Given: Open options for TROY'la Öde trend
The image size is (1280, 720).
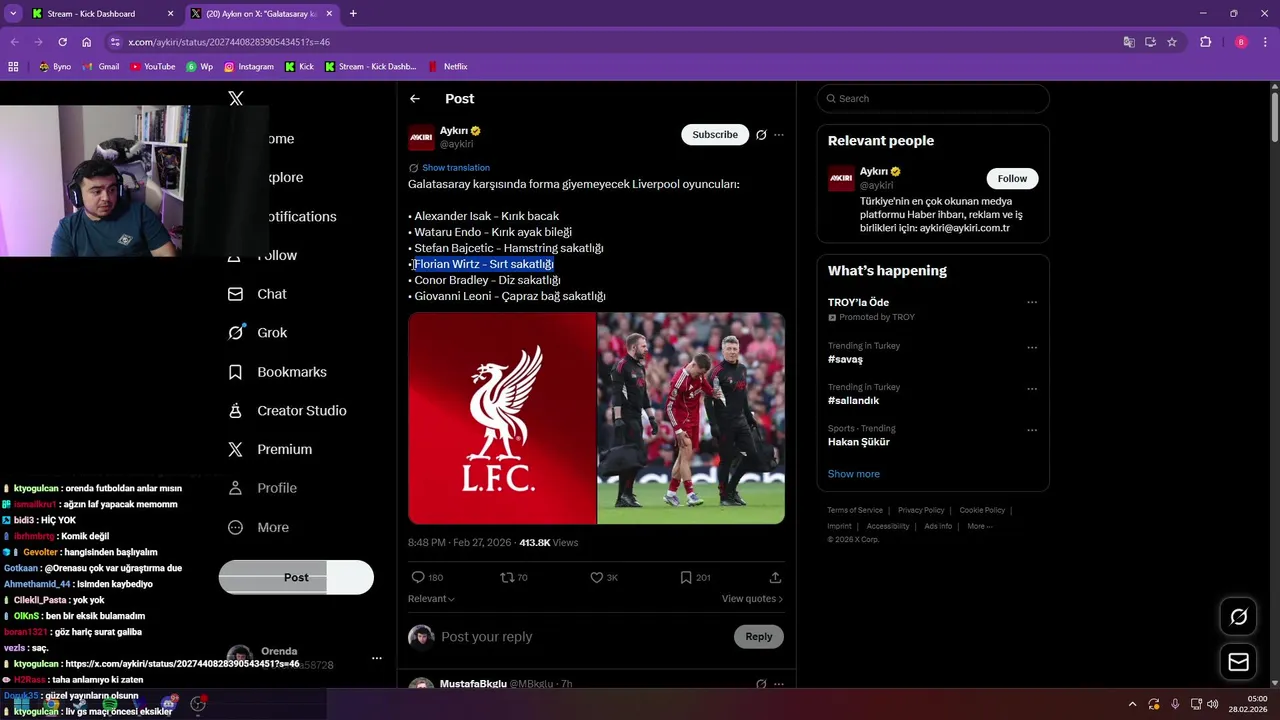Looking at the screenshot, I should 1032,303.
